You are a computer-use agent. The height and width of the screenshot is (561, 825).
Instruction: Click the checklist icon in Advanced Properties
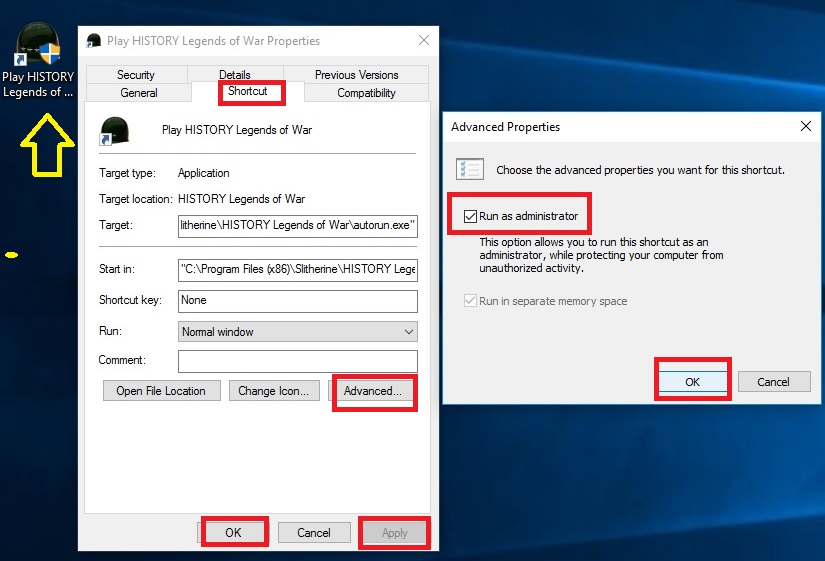pyautogui.click(x=469, y=169)
